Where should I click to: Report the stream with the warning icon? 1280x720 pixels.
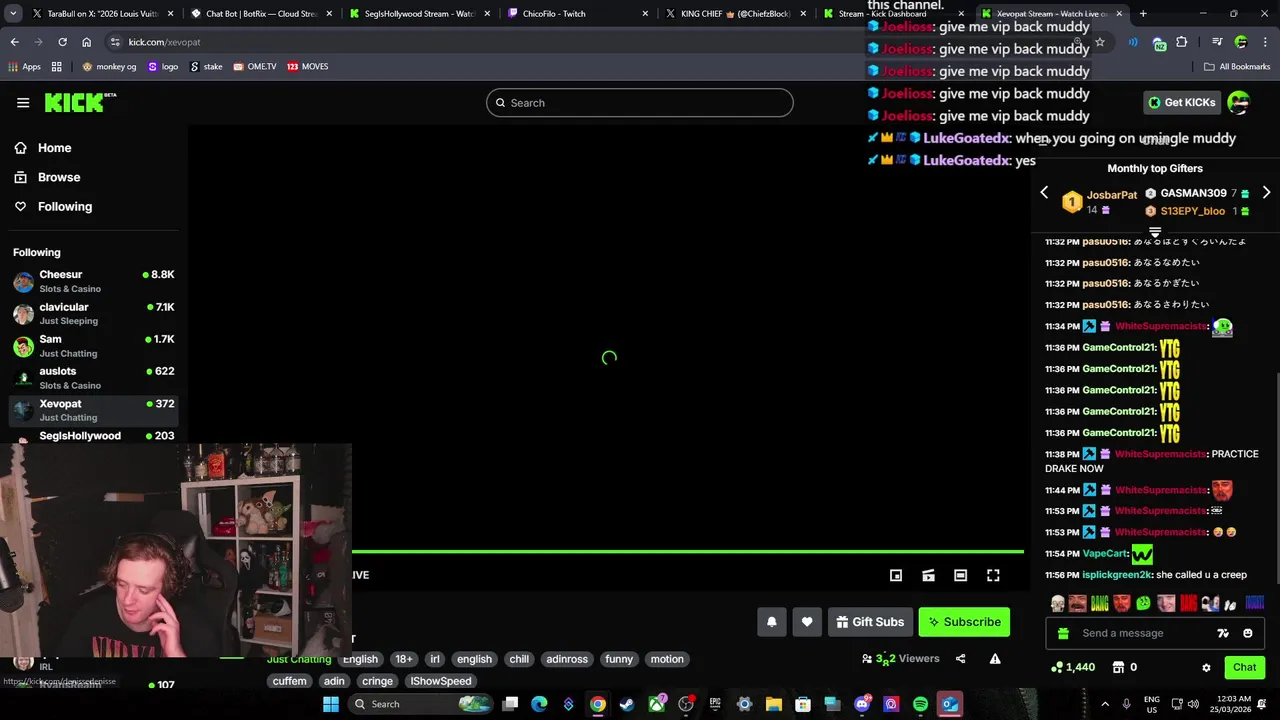[x=995, y=659]
